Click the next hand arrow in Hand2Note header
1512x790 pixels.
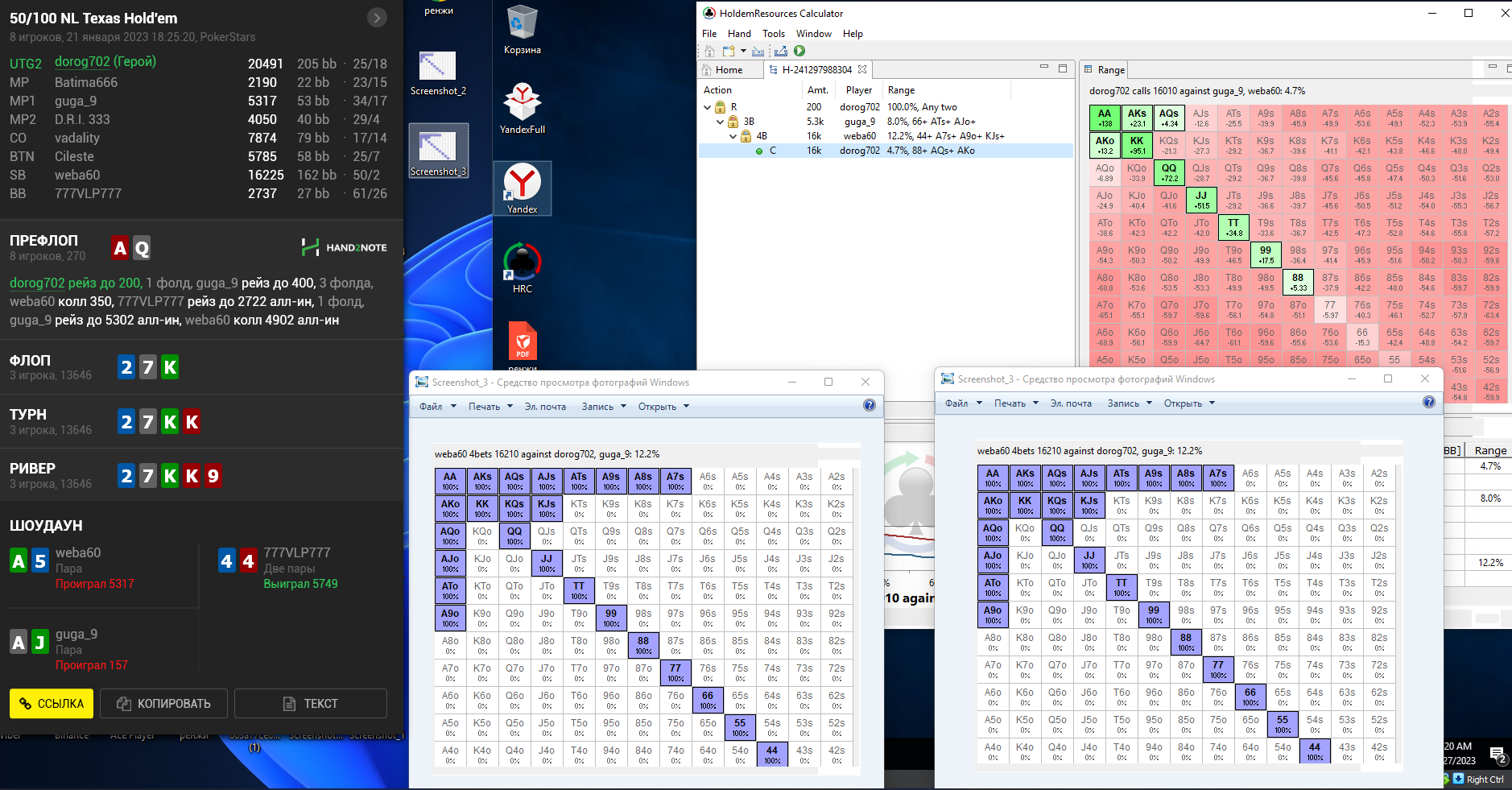coord(377,17)
